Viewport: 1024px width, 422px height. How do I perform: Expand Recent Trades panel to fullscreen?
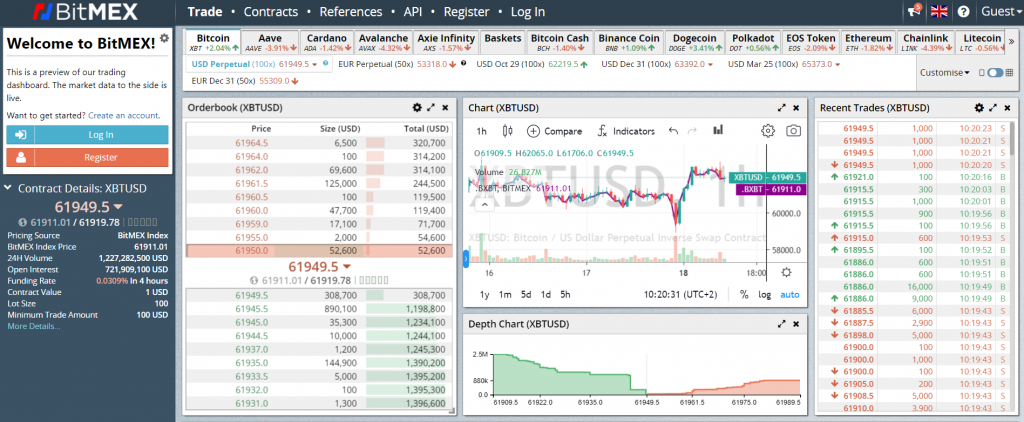point(993,108)
